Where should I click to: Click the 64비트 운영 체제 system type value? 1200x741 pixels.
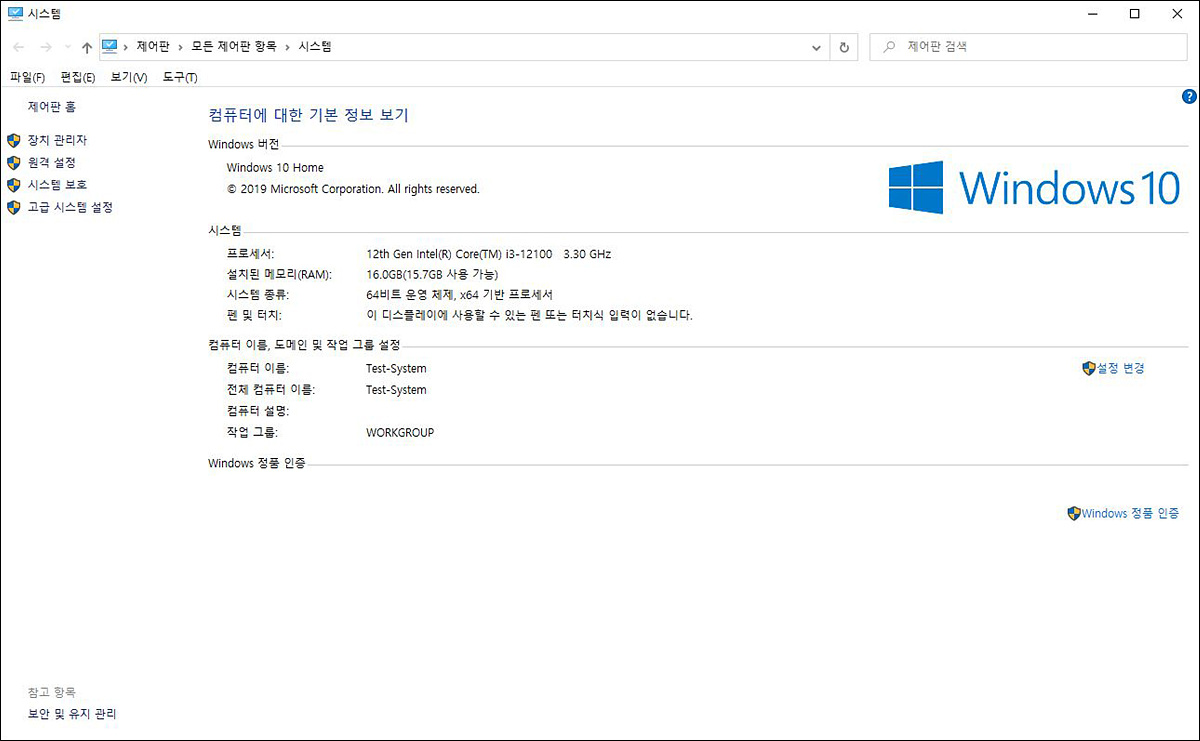(460, 295)
